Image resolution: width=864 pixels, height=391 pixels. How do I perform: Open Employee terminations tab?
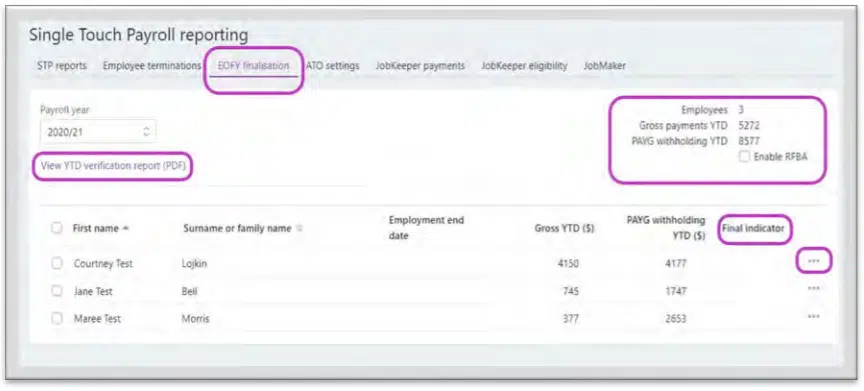click(x=152, y=66)
